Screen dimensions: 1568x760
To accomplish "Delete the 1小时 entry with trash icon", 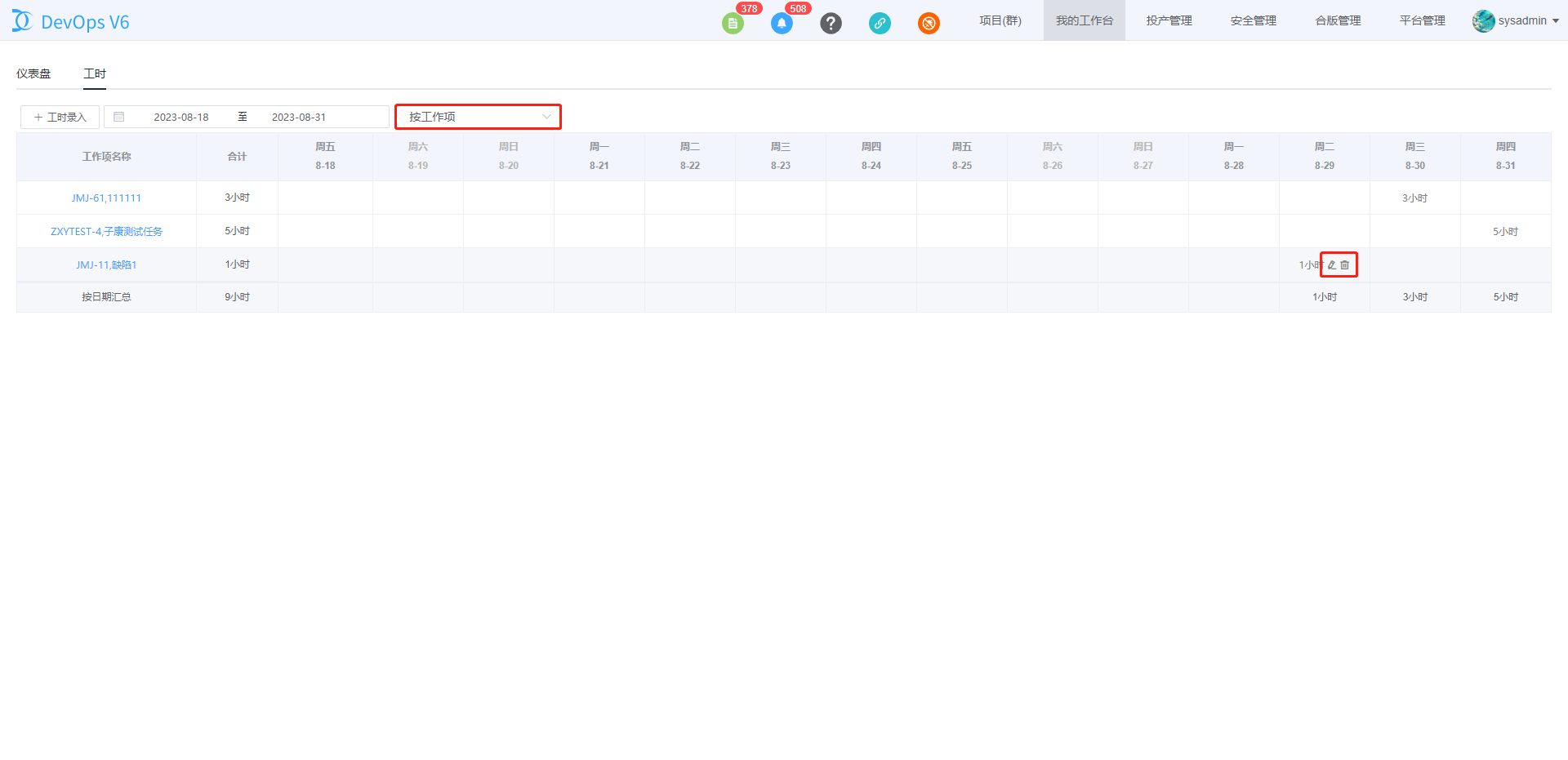I will (1345, 265).
